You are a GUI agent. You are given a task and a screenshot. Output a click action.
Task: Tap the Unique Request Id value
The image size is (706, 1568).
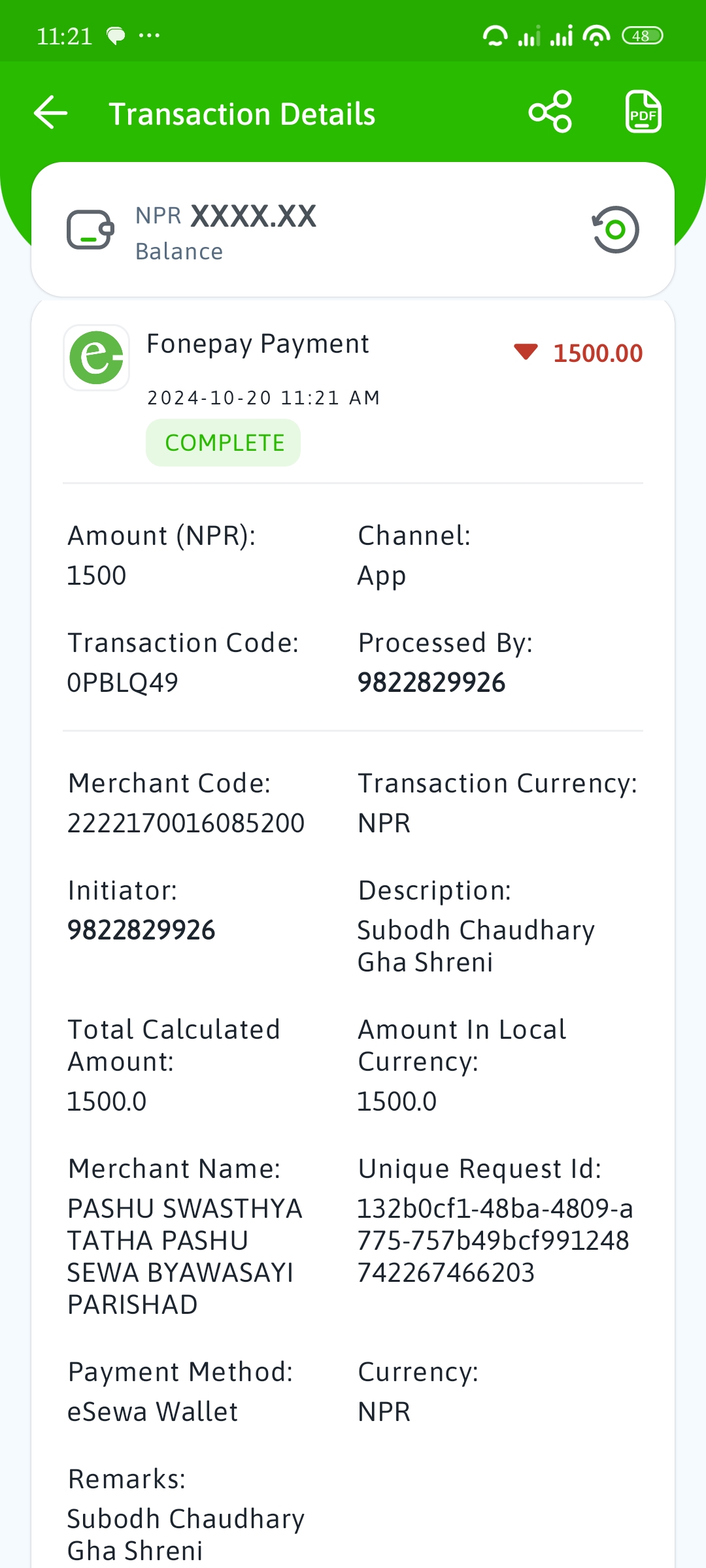coord(495,1241)
